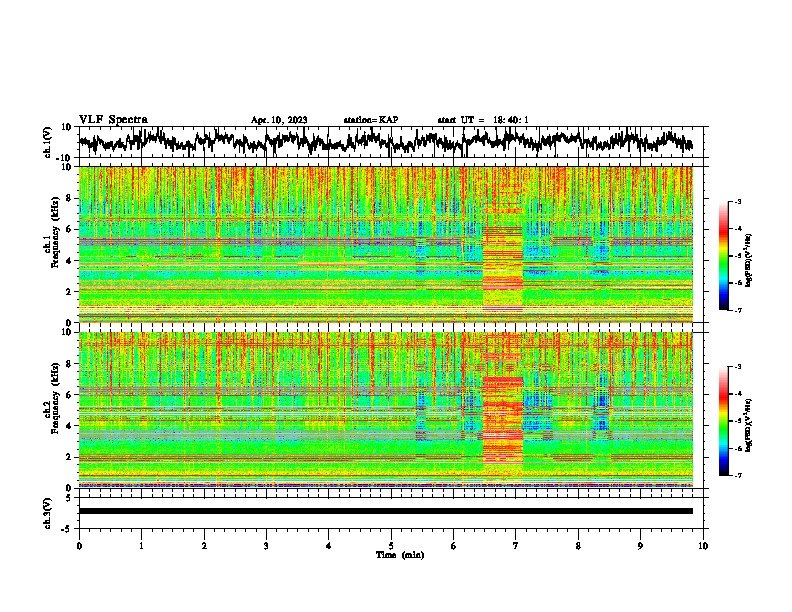Click the "8" kHz tick on ch.1 frequency axis
Screen dimensions: 792x612
(x=71, y=198)
